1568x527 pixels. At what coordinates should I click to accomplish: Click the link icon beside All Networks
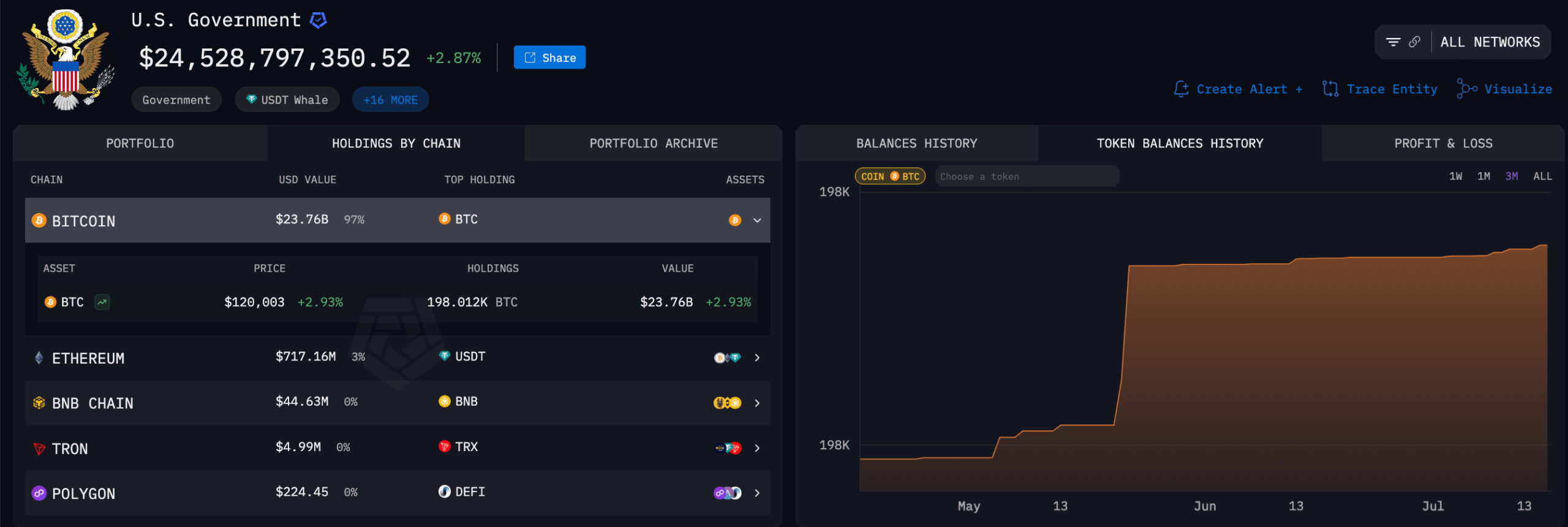click(x=1414, y=42)
